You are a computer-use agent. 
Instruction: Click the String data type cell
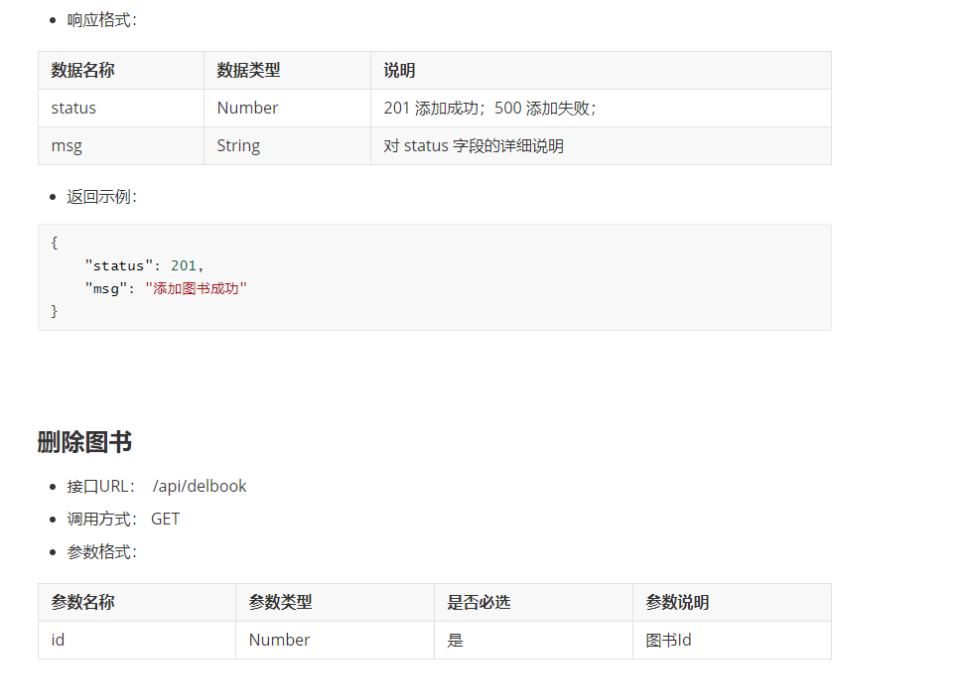[x=287, y=146]
